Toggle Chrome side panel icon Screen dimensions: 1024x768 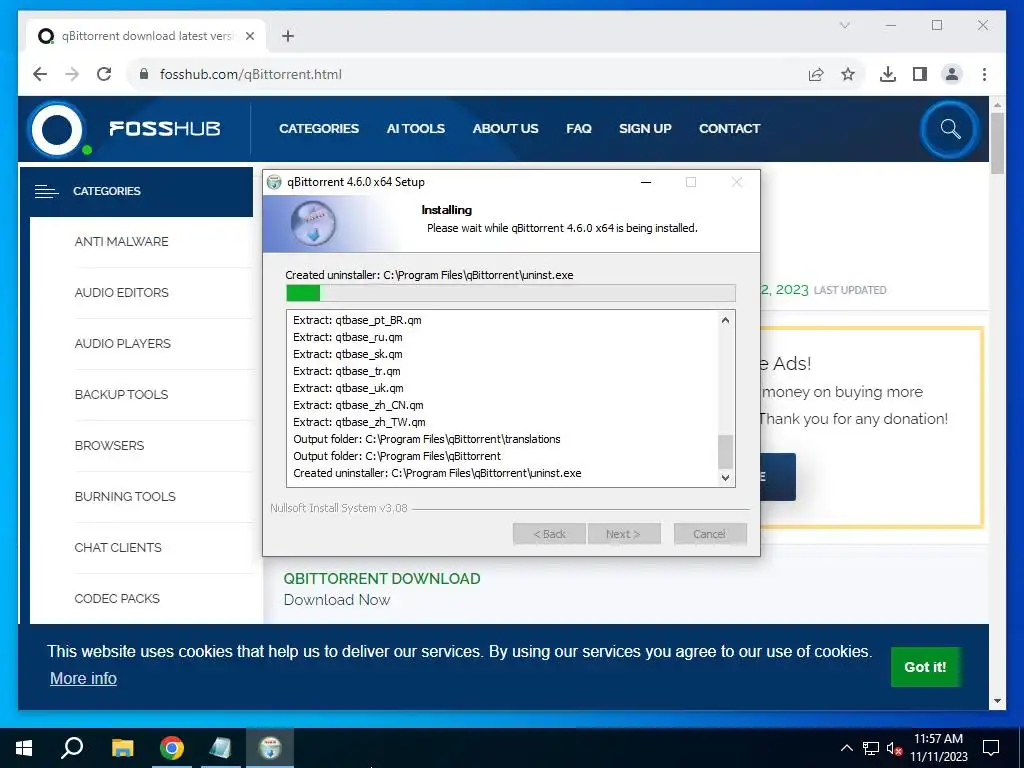[920, 74]
